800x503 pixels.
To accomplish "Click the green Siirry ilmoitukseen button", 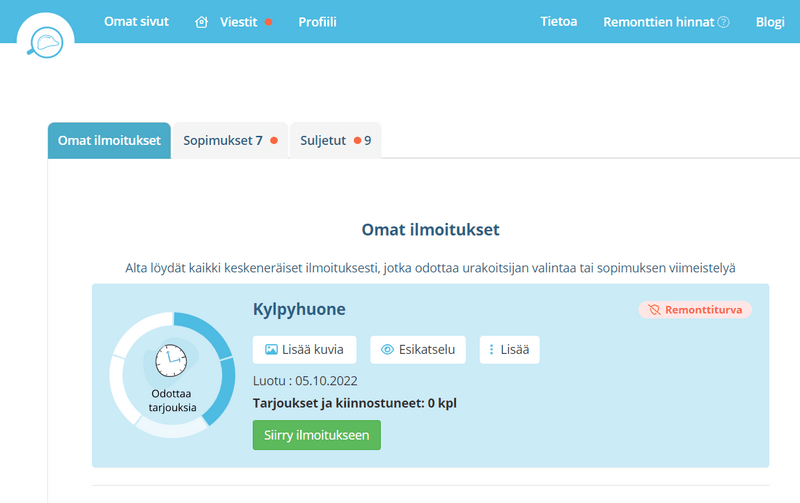I will (317, 435).
